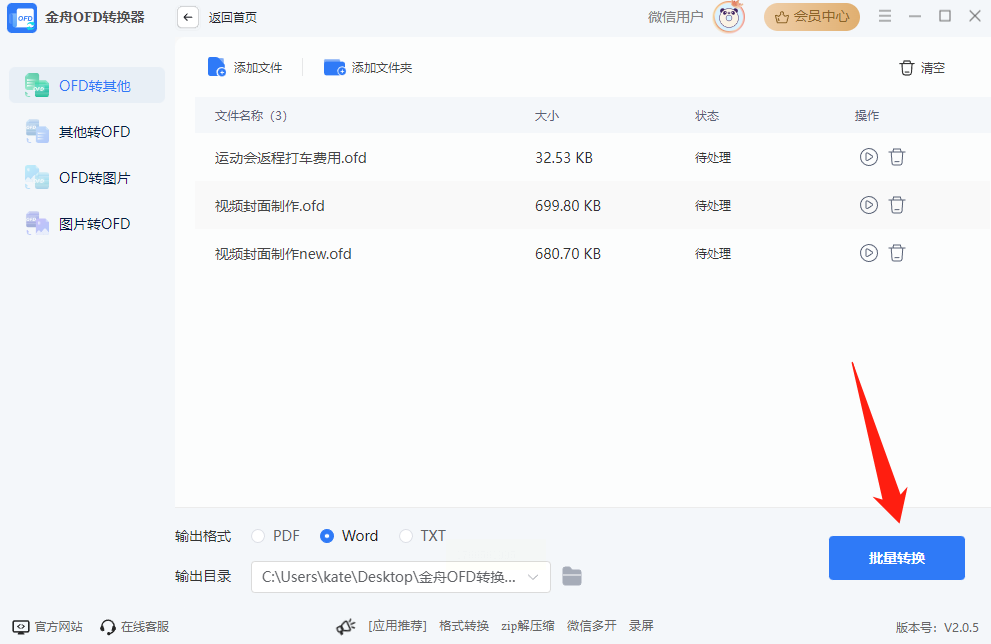Open 会员中心 member center

pos(812,17)
